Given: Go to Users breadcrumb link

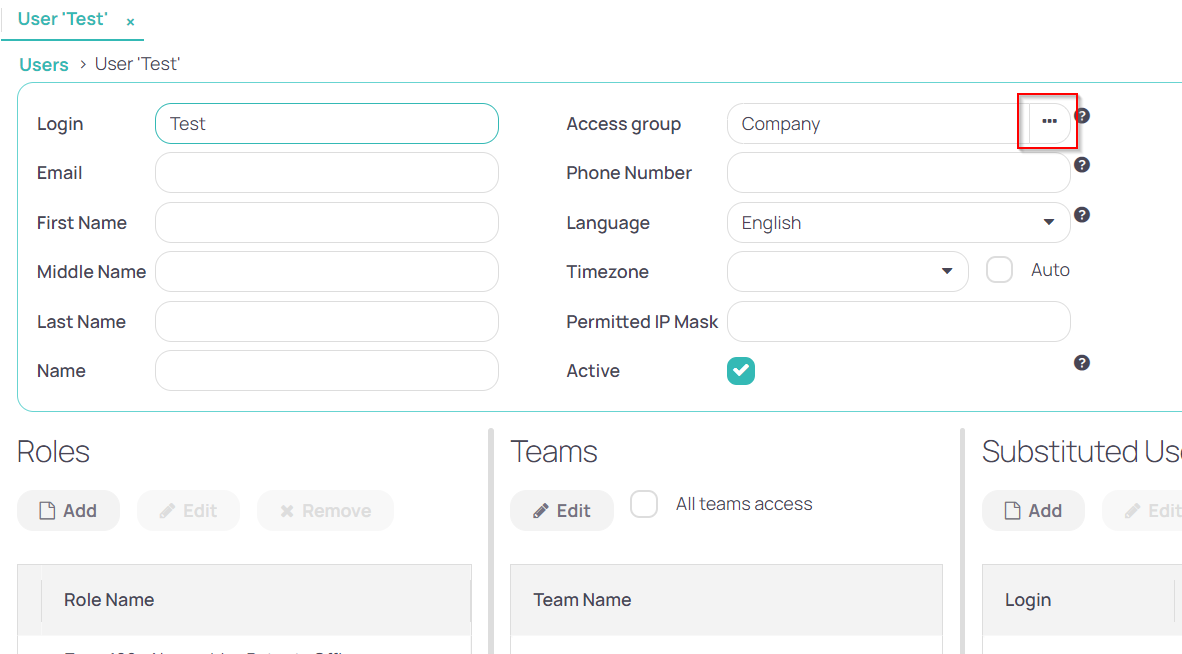Looking at the screenshot, I should [44, 65].
